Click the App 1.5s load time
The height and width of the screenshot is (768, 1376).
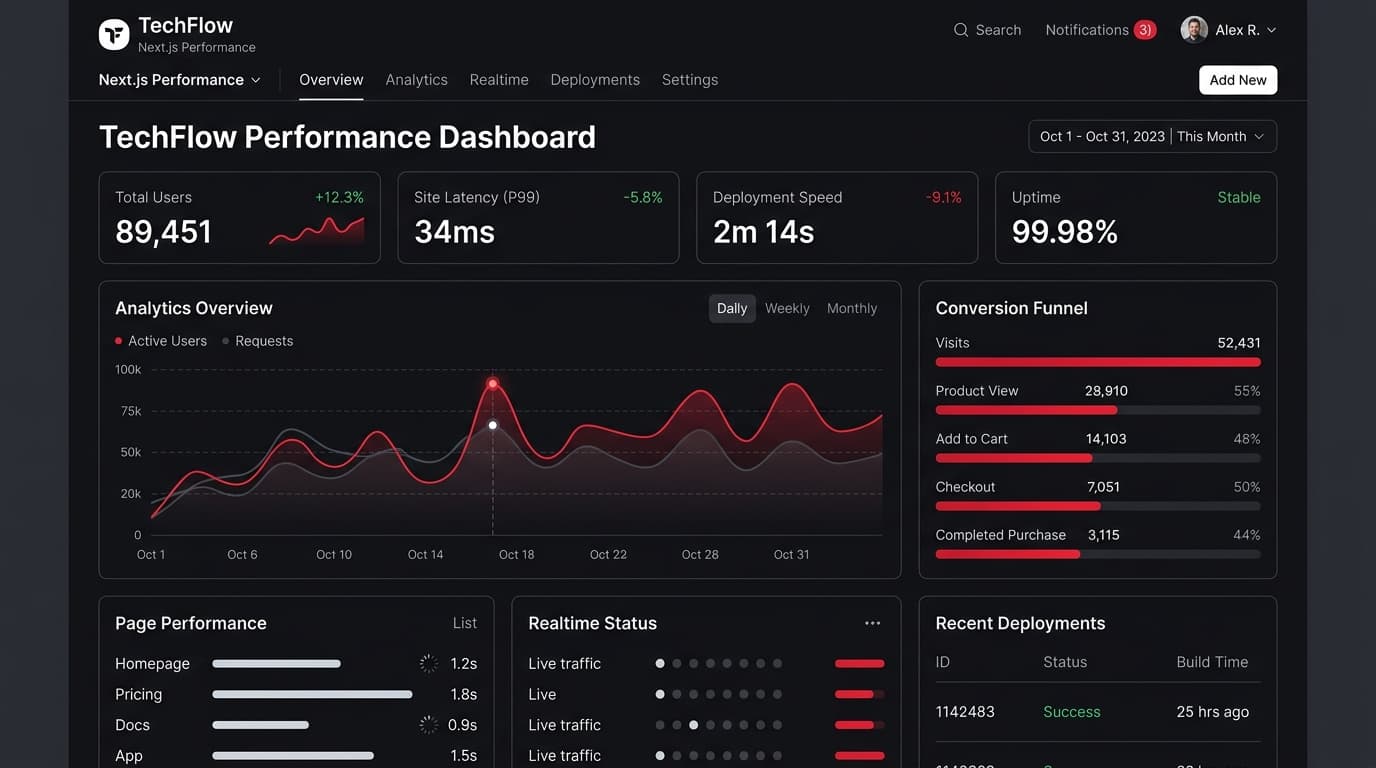[464, 756]
